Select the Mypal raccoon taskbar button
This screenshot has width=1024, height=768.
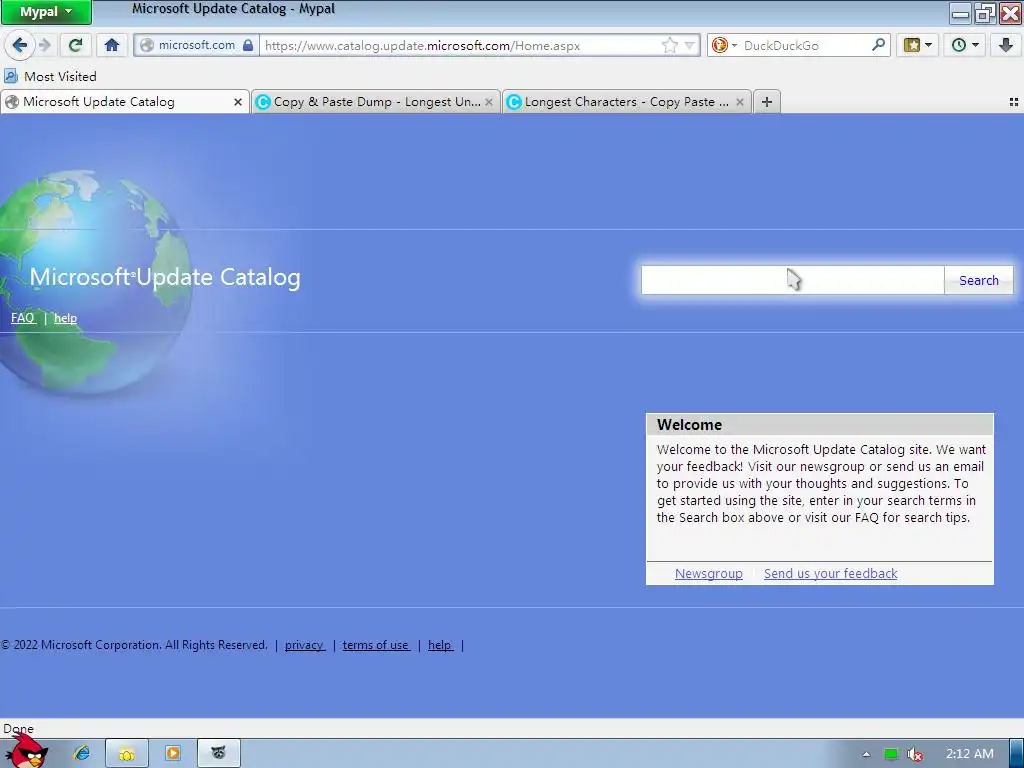point(219,754)
